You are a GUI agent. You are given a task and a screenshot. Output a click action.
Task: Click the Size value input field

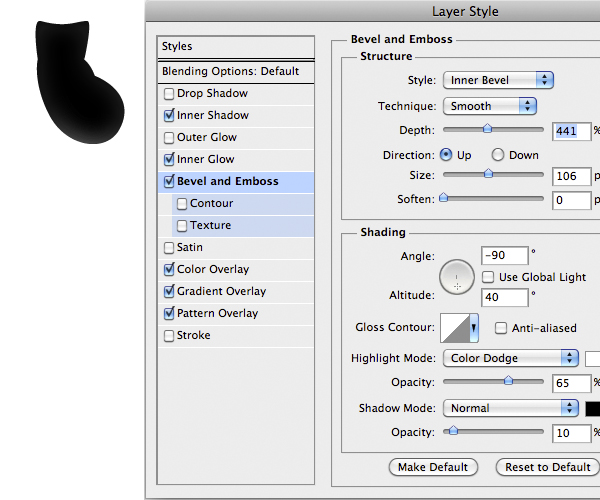click(570, 177)
